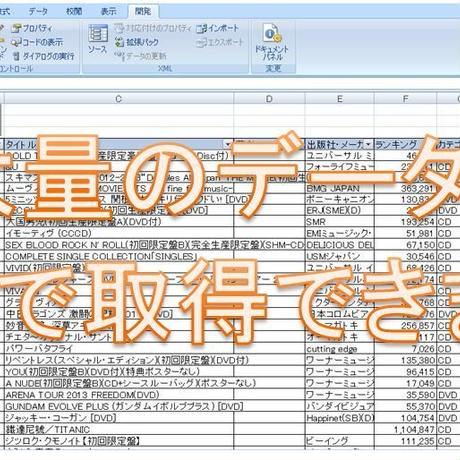The image size is (460, 460).
Task: Select ranking value 111,235
Action: point(405,441)
